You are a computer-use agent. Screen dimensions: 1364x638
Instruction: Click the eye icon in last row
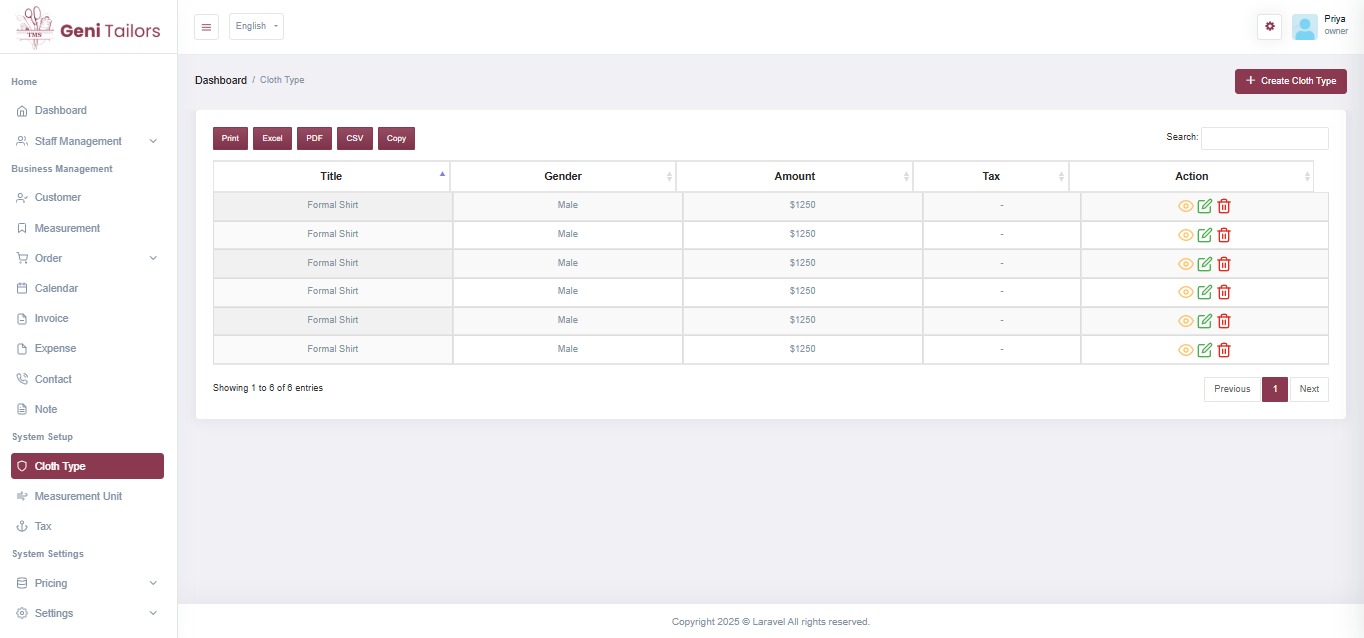pyautogui.click(x=1186, y=350)
